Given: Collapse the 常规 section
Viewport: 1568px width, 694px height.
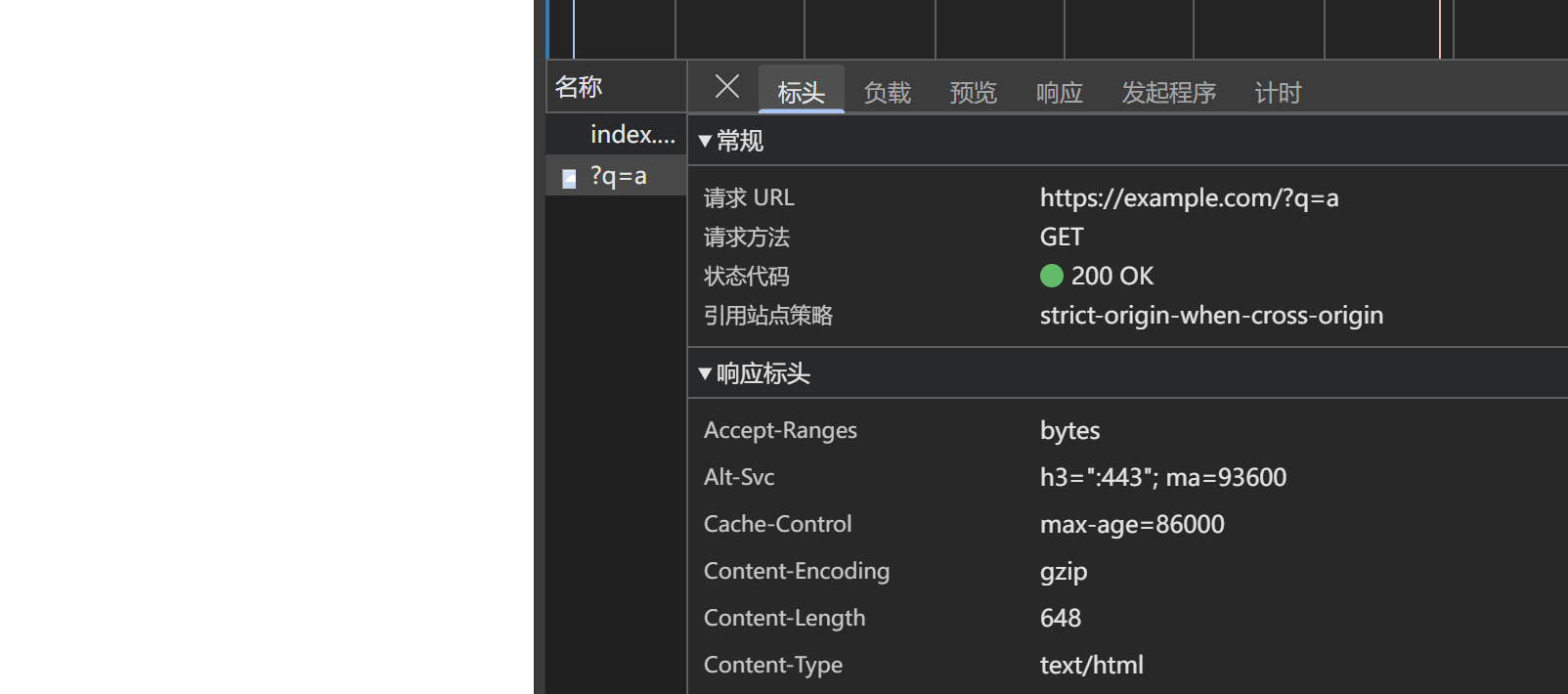Looking at the screenshot, I should click(705, 142).
